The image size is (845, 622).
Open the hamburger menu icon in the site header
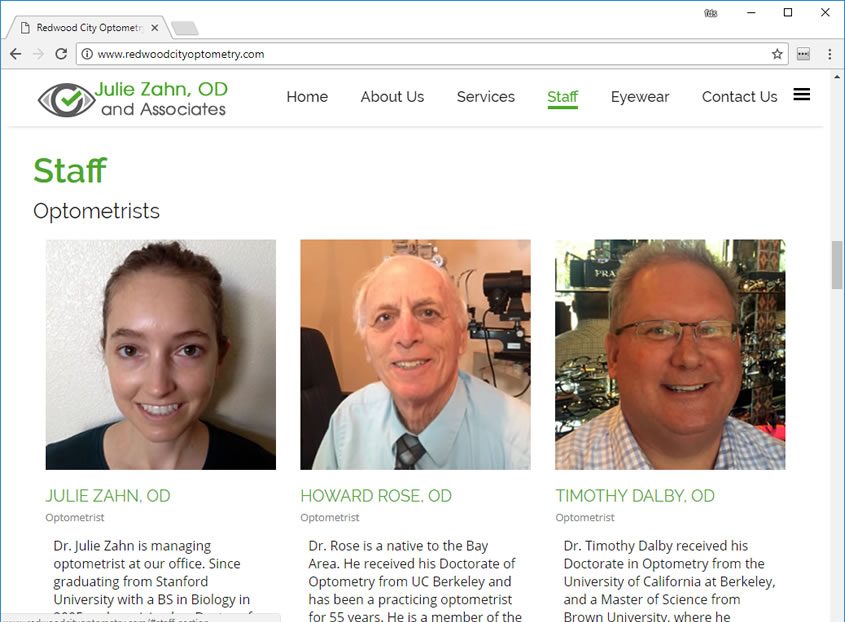[801, 95]
